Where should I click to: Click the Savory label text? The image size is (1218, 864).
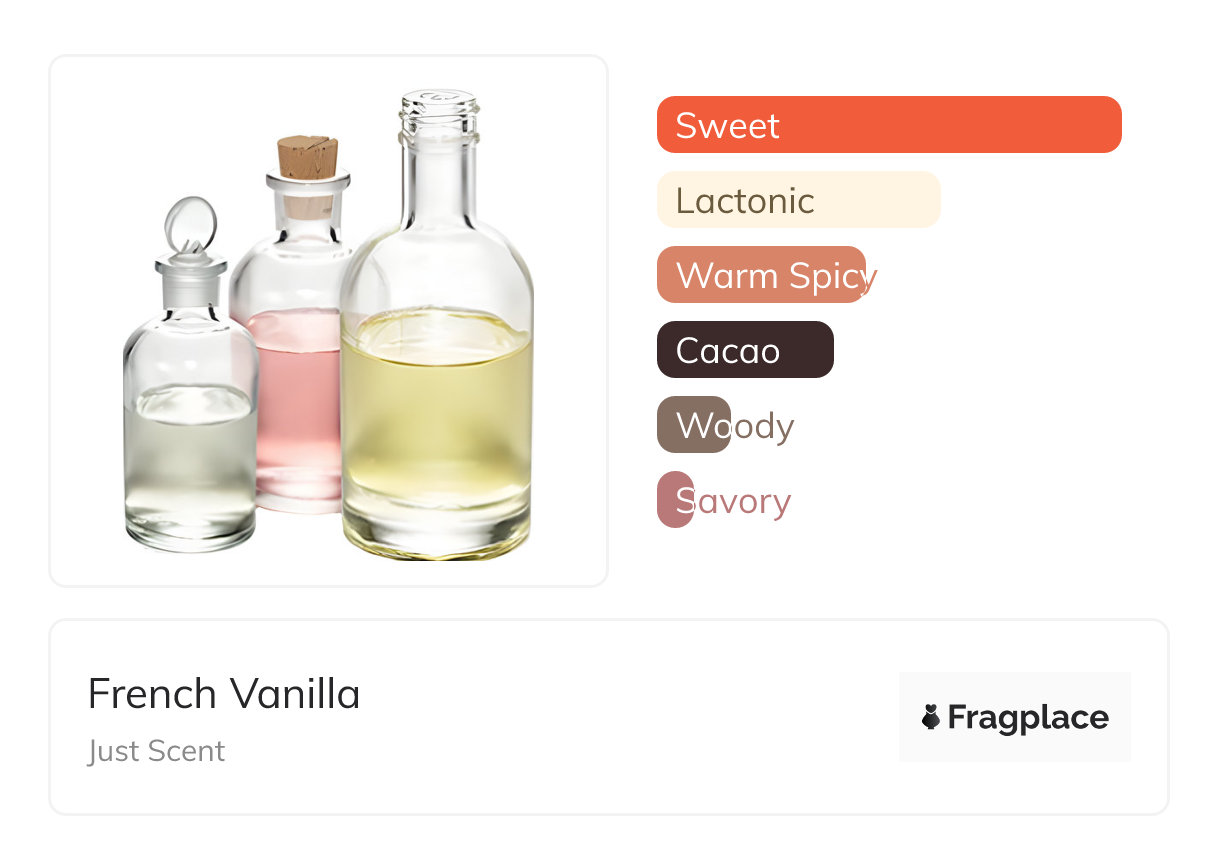click(x=745, y=501)
